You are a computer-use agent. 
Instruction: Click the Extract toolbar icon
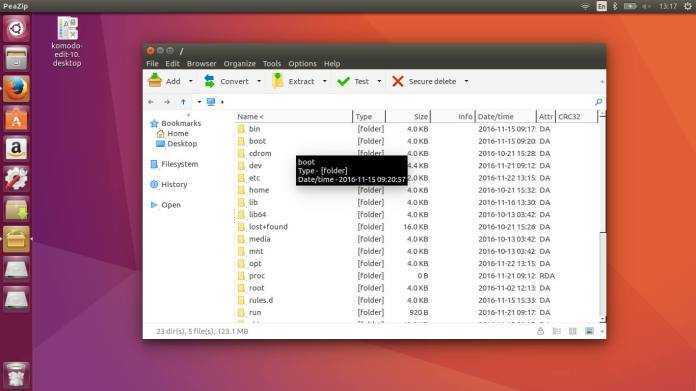coord(278,81)
